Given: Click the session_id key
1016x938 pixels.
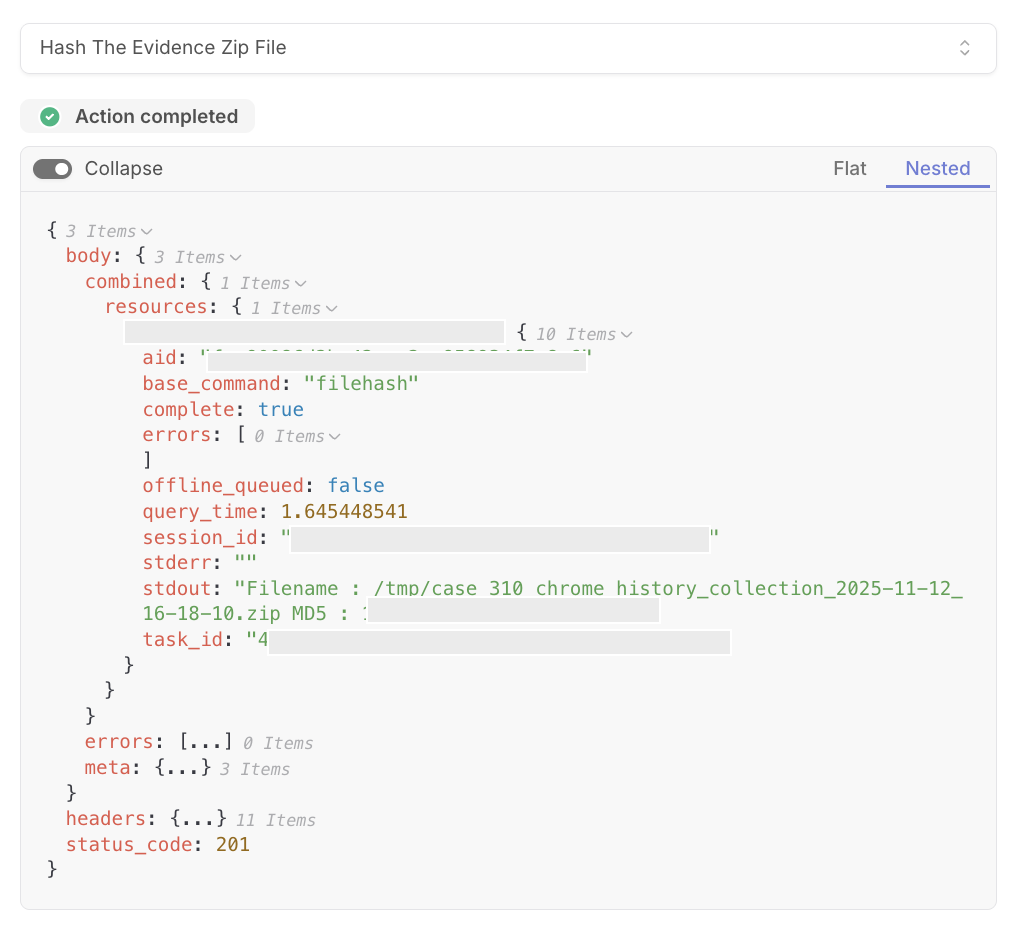Looking at the screenshot, I should (200, 538).
